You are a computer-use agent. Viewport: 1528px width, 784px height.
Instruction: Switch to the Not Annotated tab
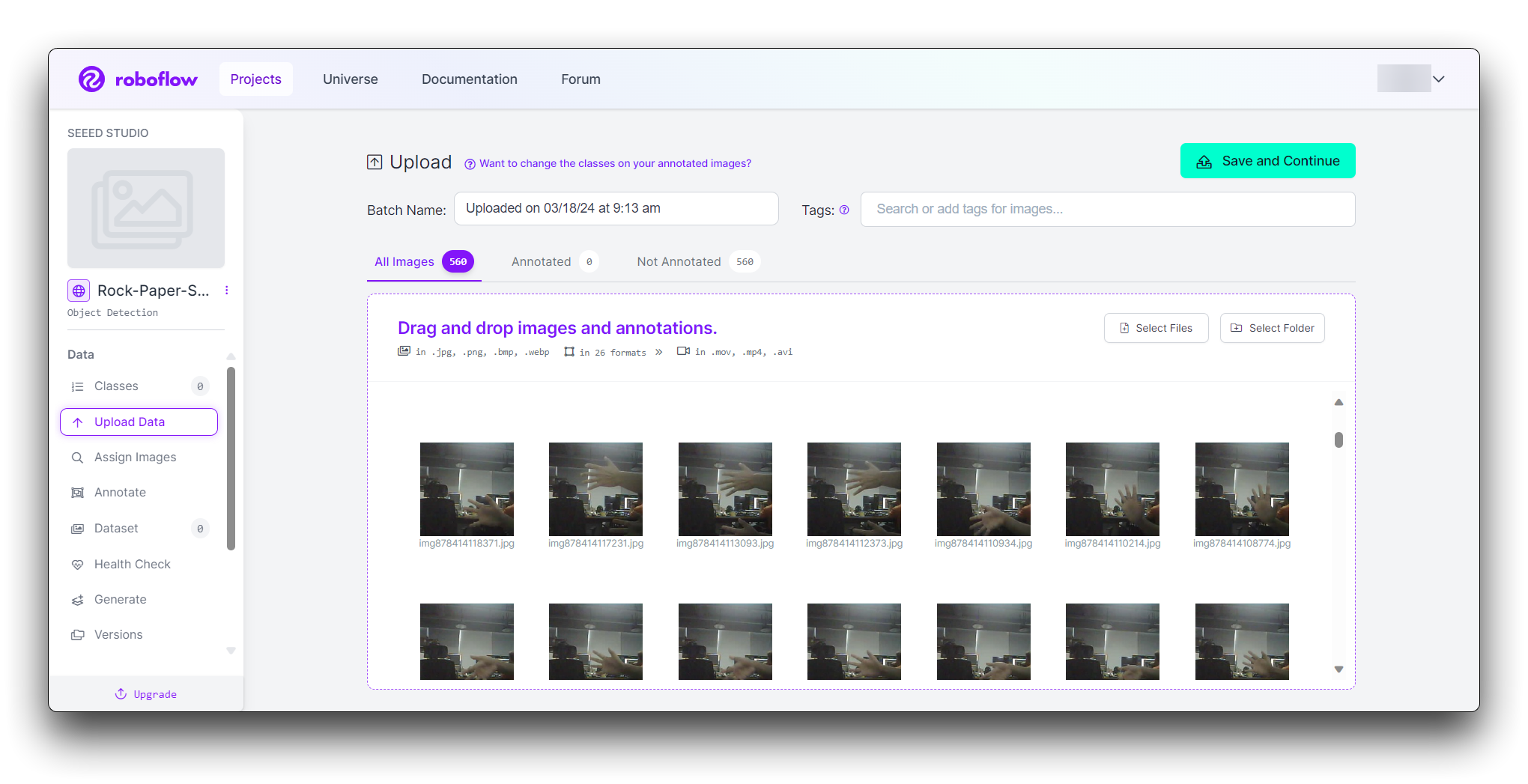pos(698,261)
